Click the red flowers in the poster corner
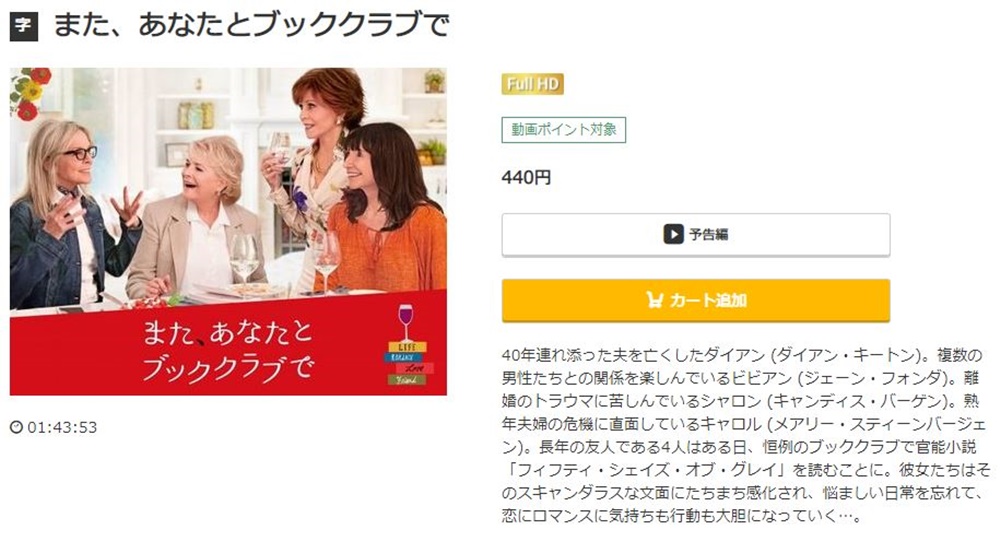 29,93
